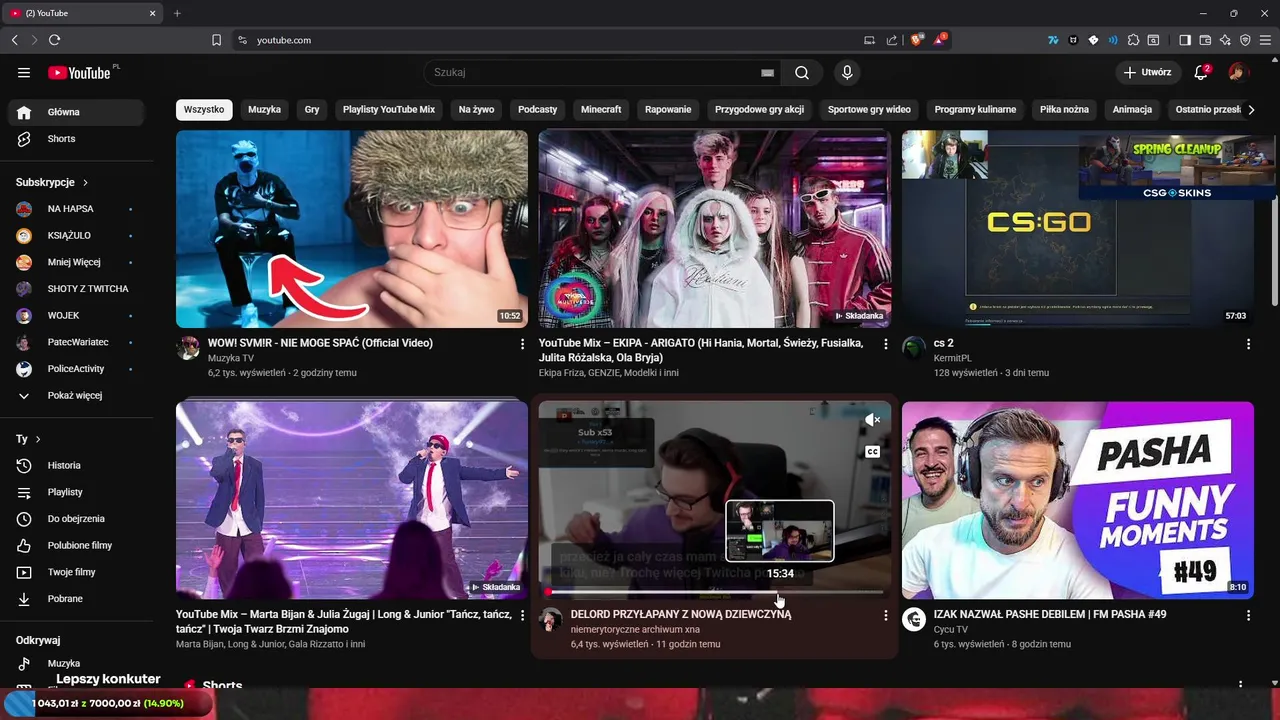Bookmark this page in address bar
This screenshot has height=720, width=1280.
tap(216, 40)
